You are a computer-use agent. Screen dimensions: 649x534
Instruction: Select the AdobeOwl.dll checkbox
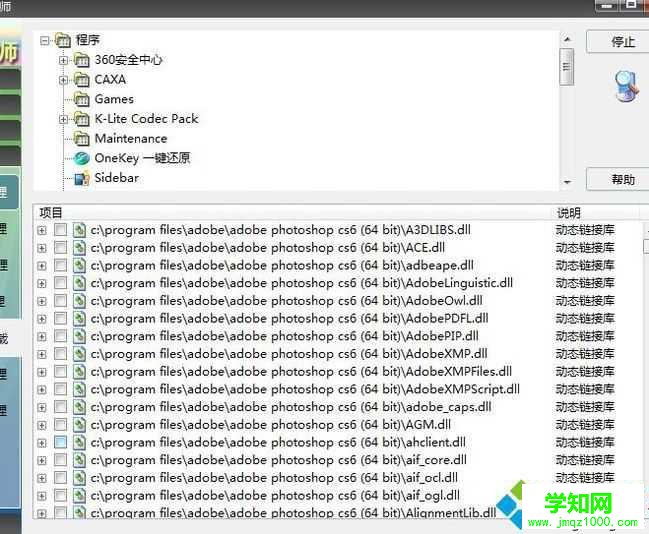coord(60,301)
